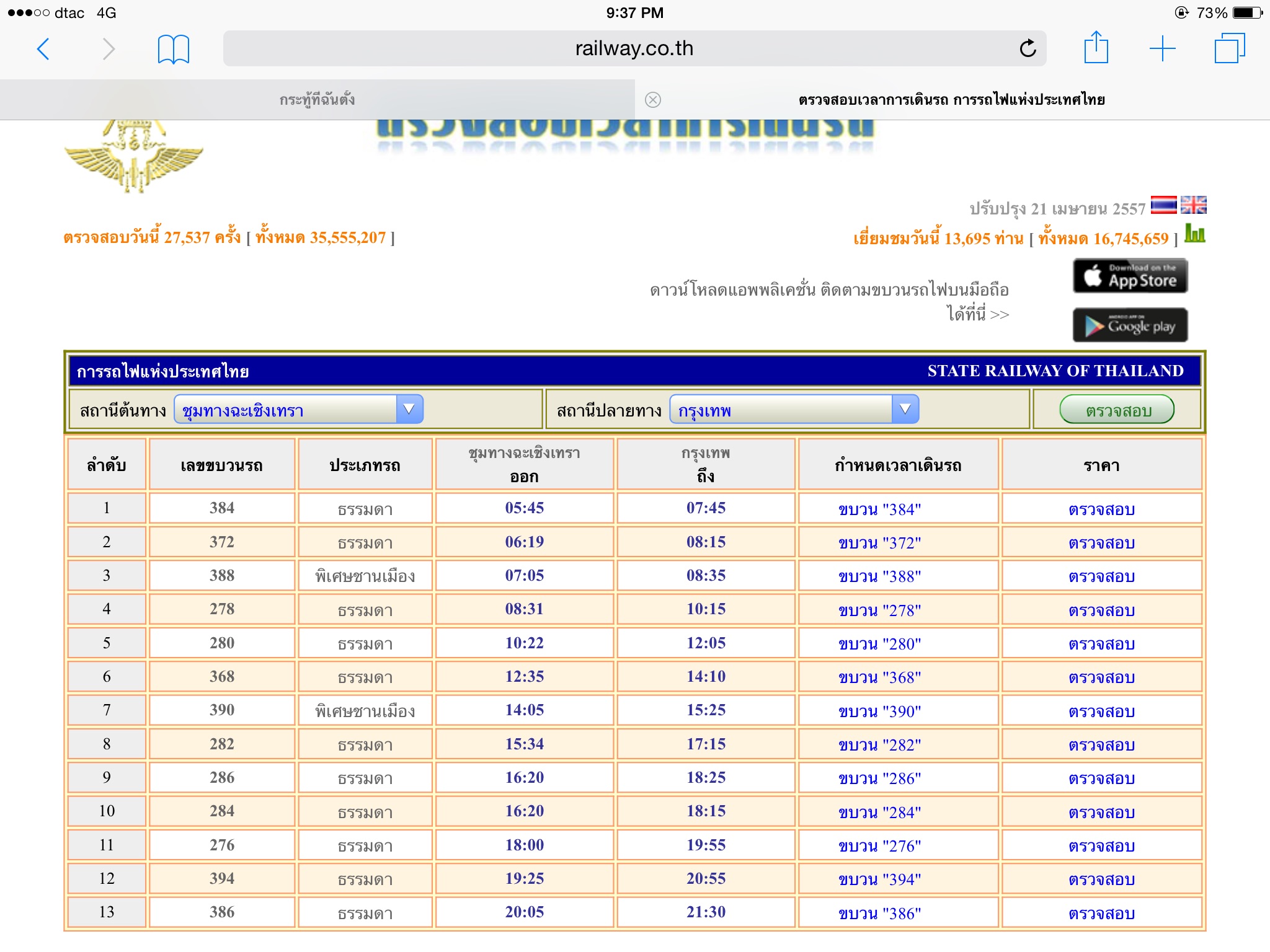The height and width of the screenshot is (952, 1270).
Task: Tap the Download on the App Store badge
Action: (1130, 276)
